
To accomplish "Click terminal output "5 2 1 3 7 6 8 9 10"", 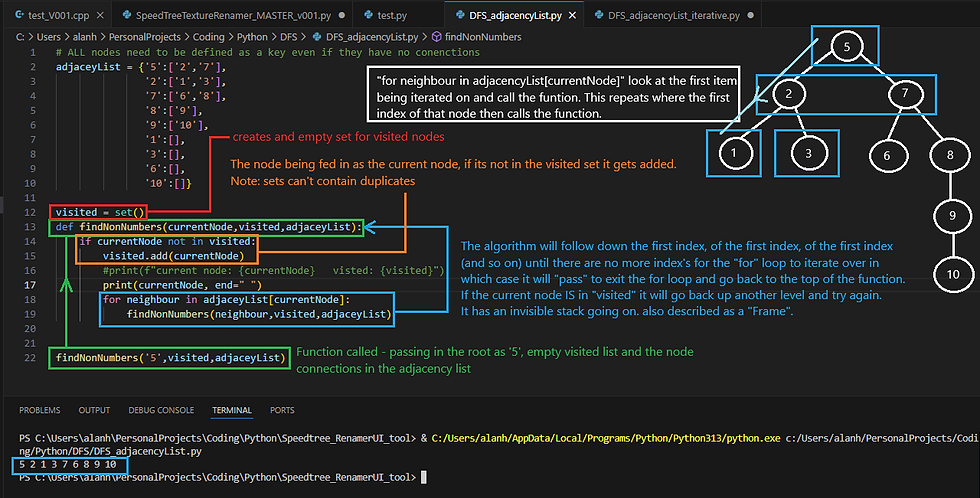I will click(68, 464).
